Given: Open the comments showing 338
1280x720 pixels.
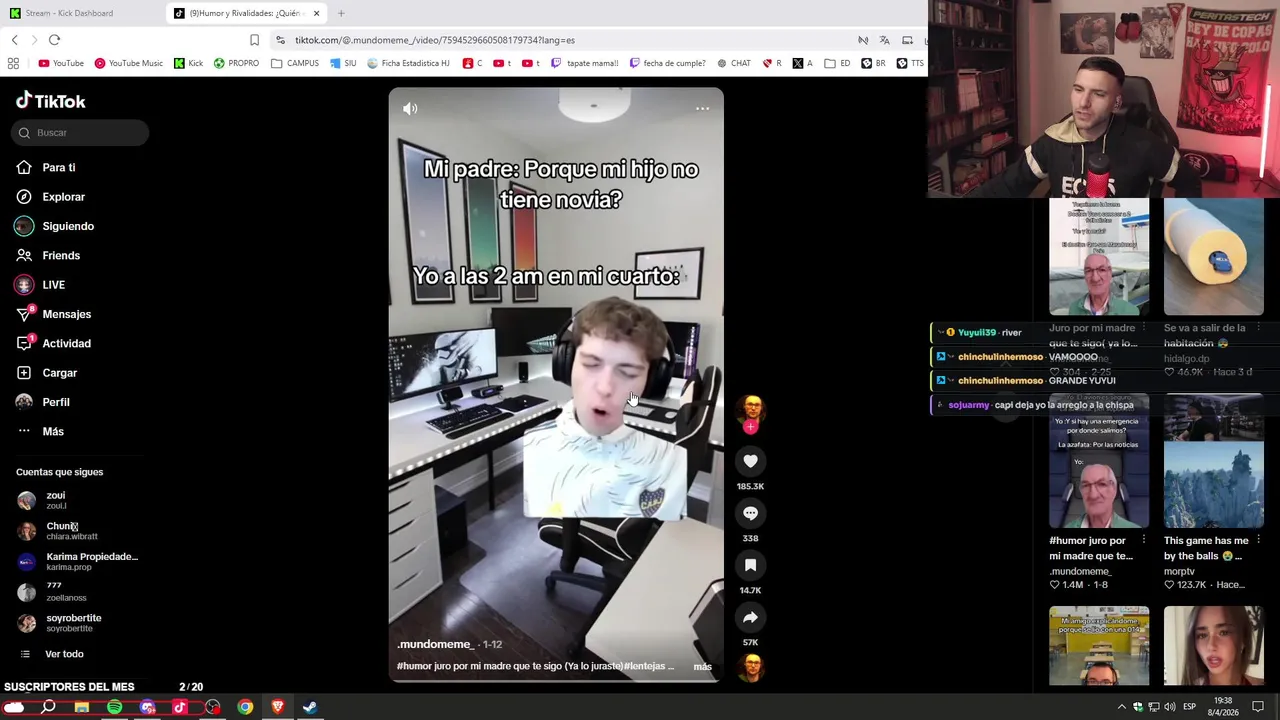Looking at the screenshot, I should click(x=750, y=513).
